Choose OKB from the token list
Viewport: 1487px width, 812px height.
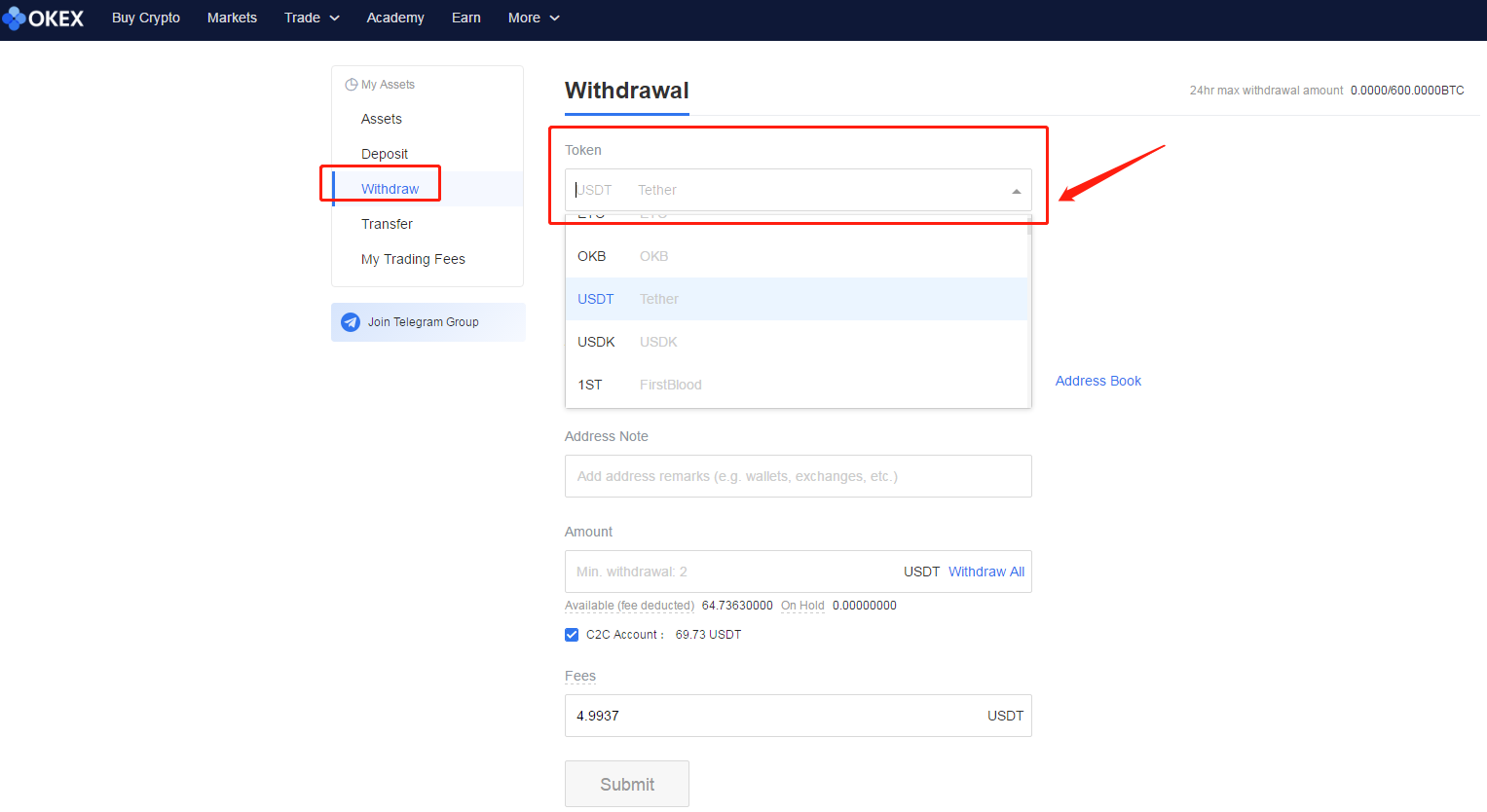click(797, 256)
